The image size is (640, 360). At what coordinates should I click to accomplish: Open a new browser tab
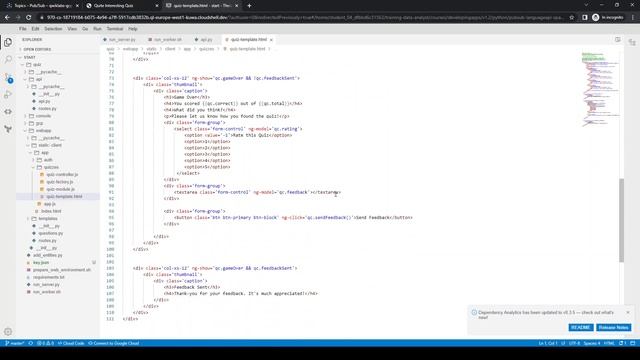click(249, 6)
